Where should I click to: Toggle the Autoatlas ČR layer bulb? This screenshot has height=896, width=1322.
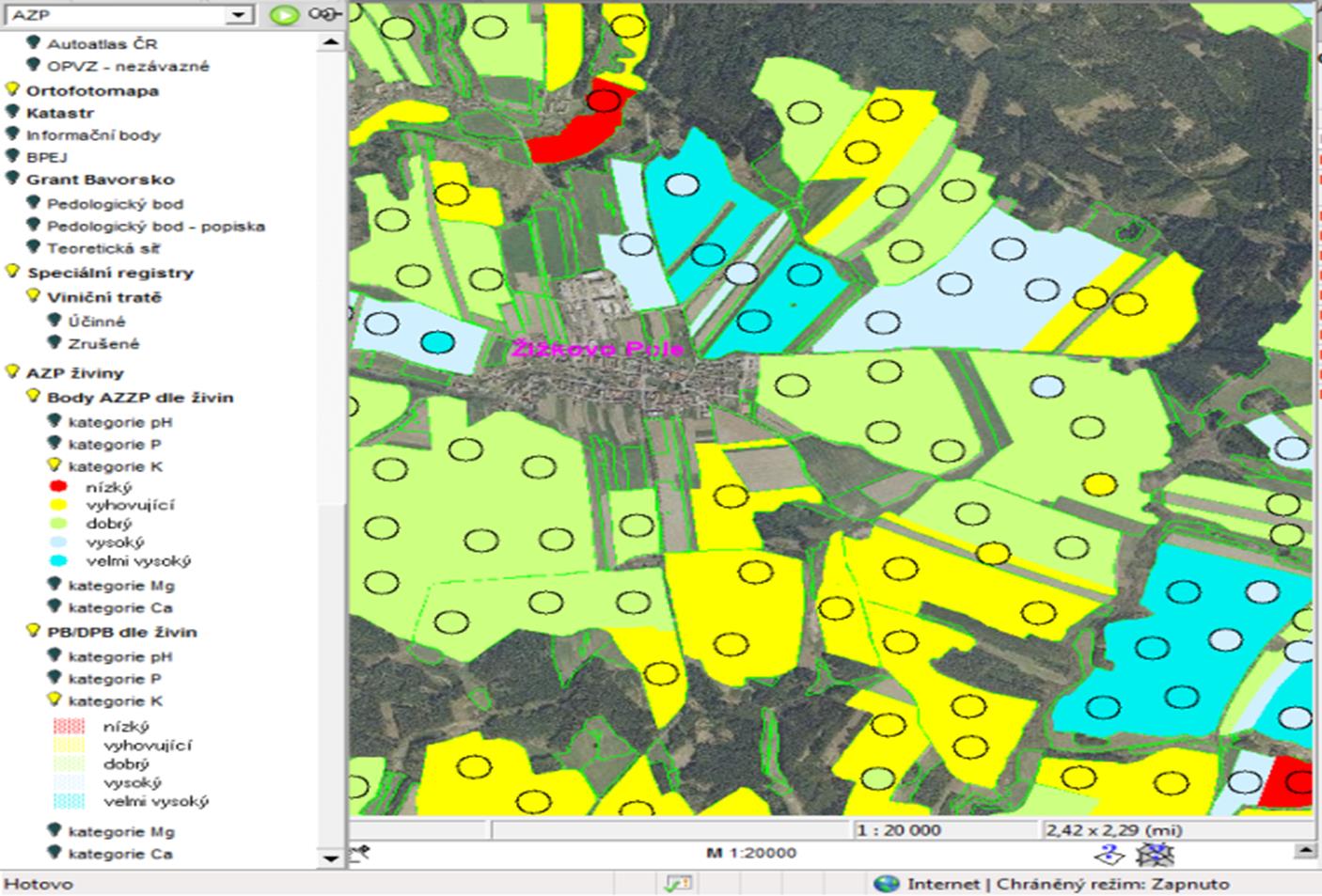click(x=33, y=42)
